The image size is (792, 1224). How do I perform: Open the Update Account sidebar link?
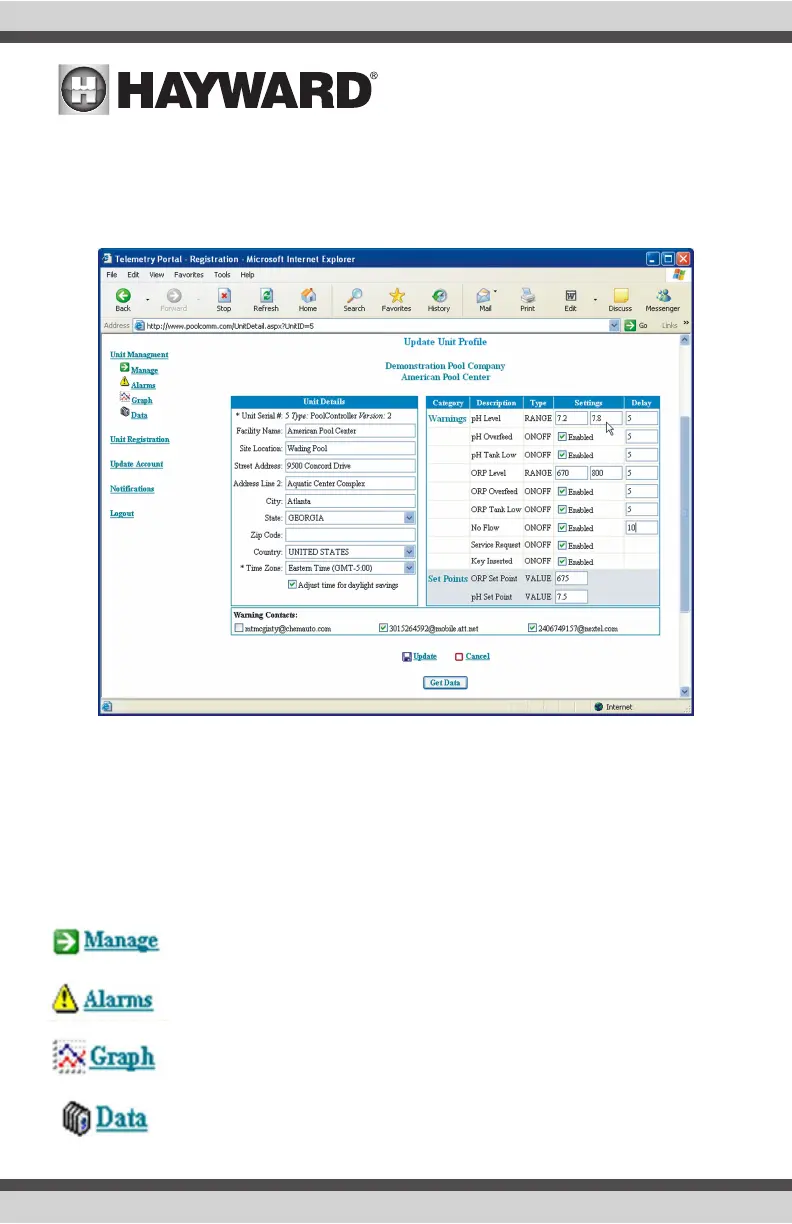137,464
